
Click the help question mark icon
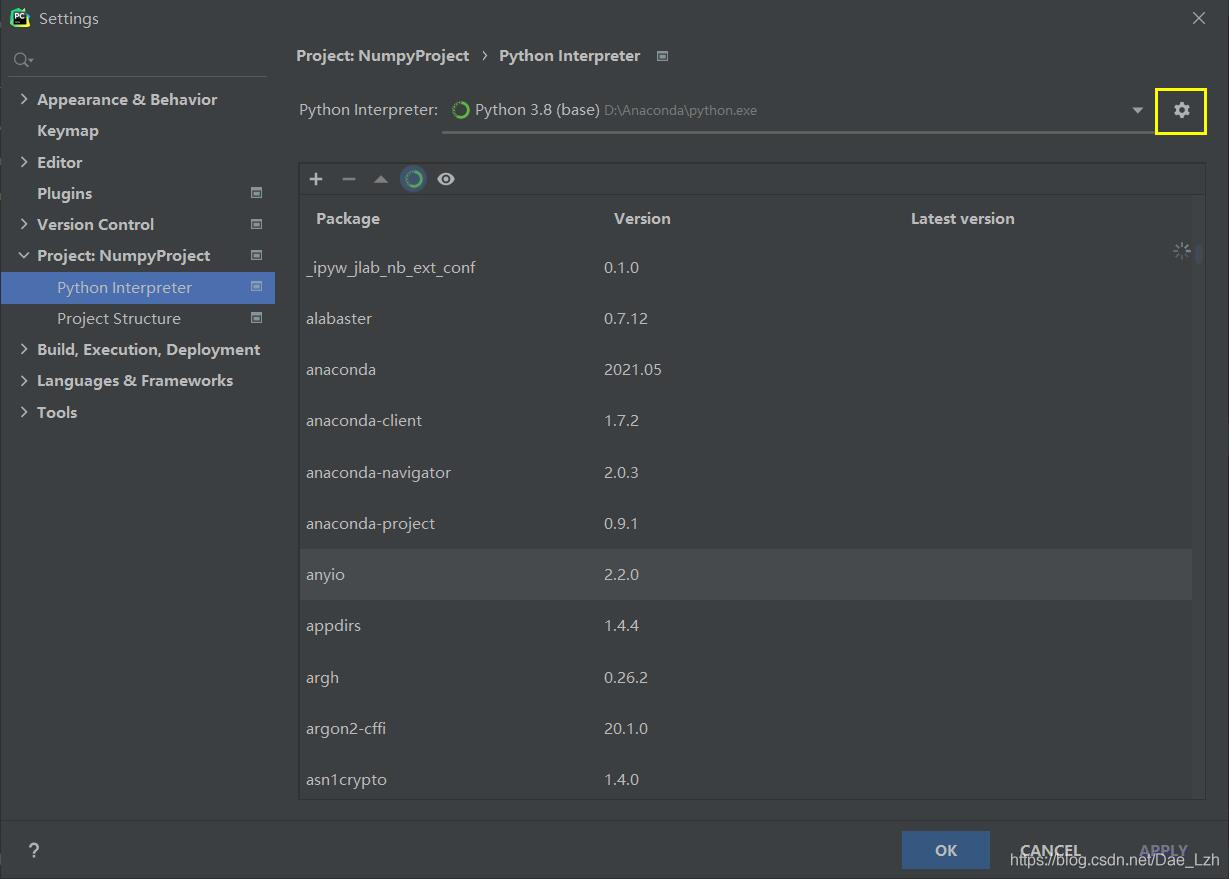click(x=34, y=850)
